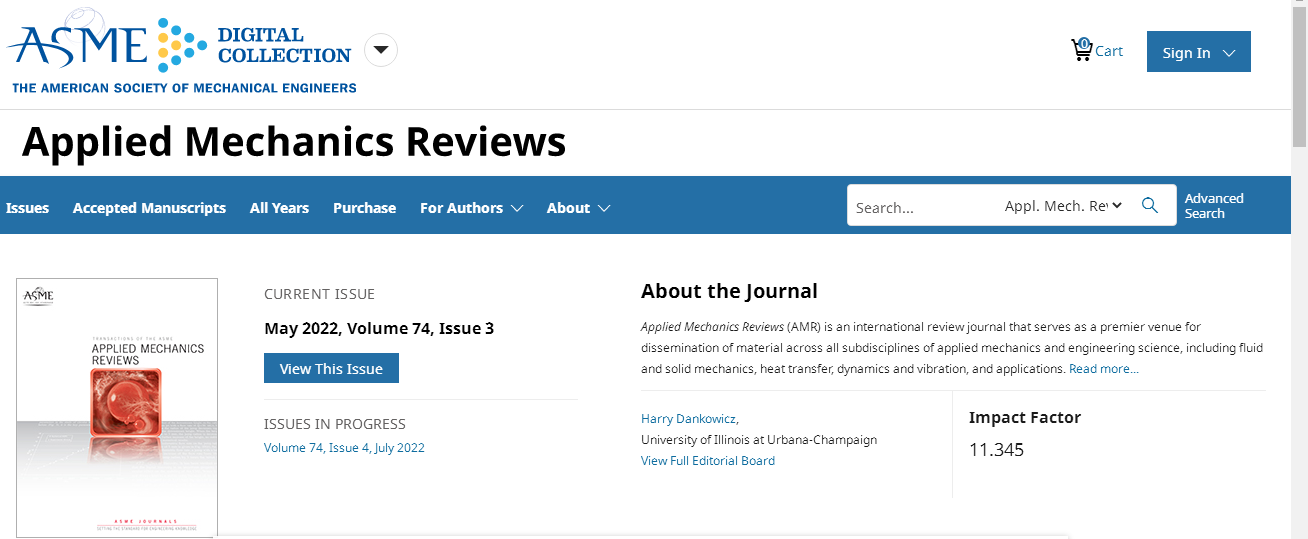The height and width of the screenshot is (539, 1308).
Task: Open the Appl. Mech. Rev search scope dropdown
Action: pyautogui.click(x=1064, y=205)
